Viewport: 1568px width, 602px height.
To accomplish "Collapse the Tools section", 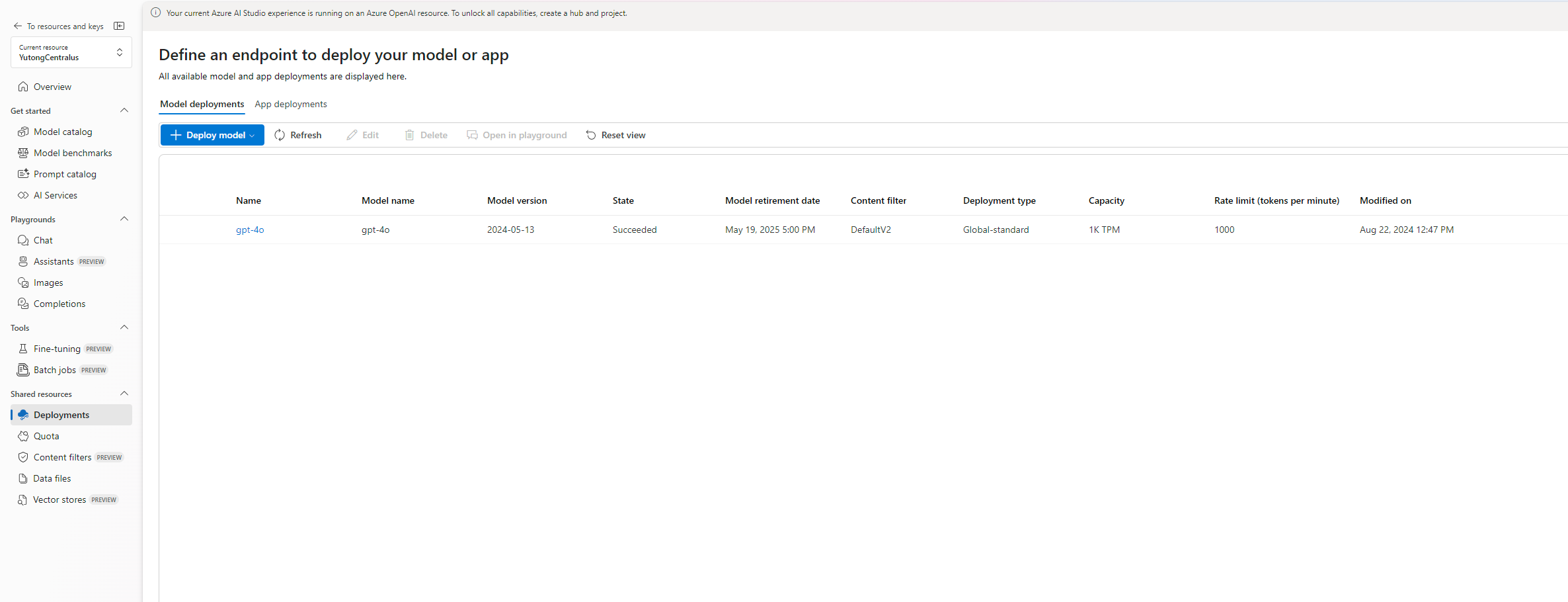I will point(124,327).
